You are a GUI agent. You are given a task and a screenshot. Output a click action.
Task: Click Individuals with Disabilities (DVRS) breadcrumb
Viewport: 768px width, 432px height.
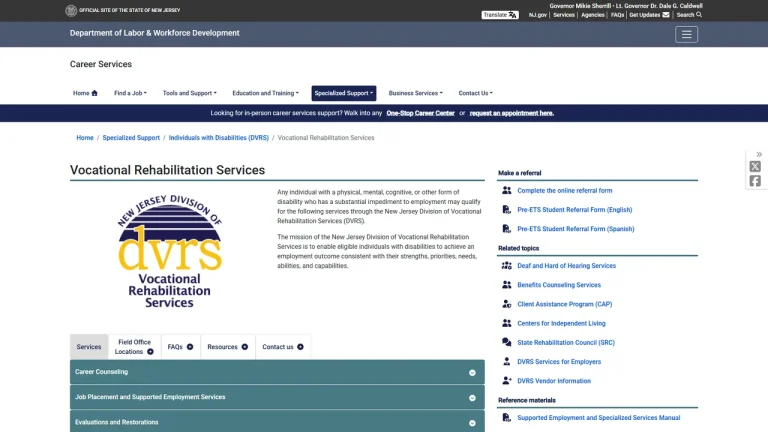218,138
